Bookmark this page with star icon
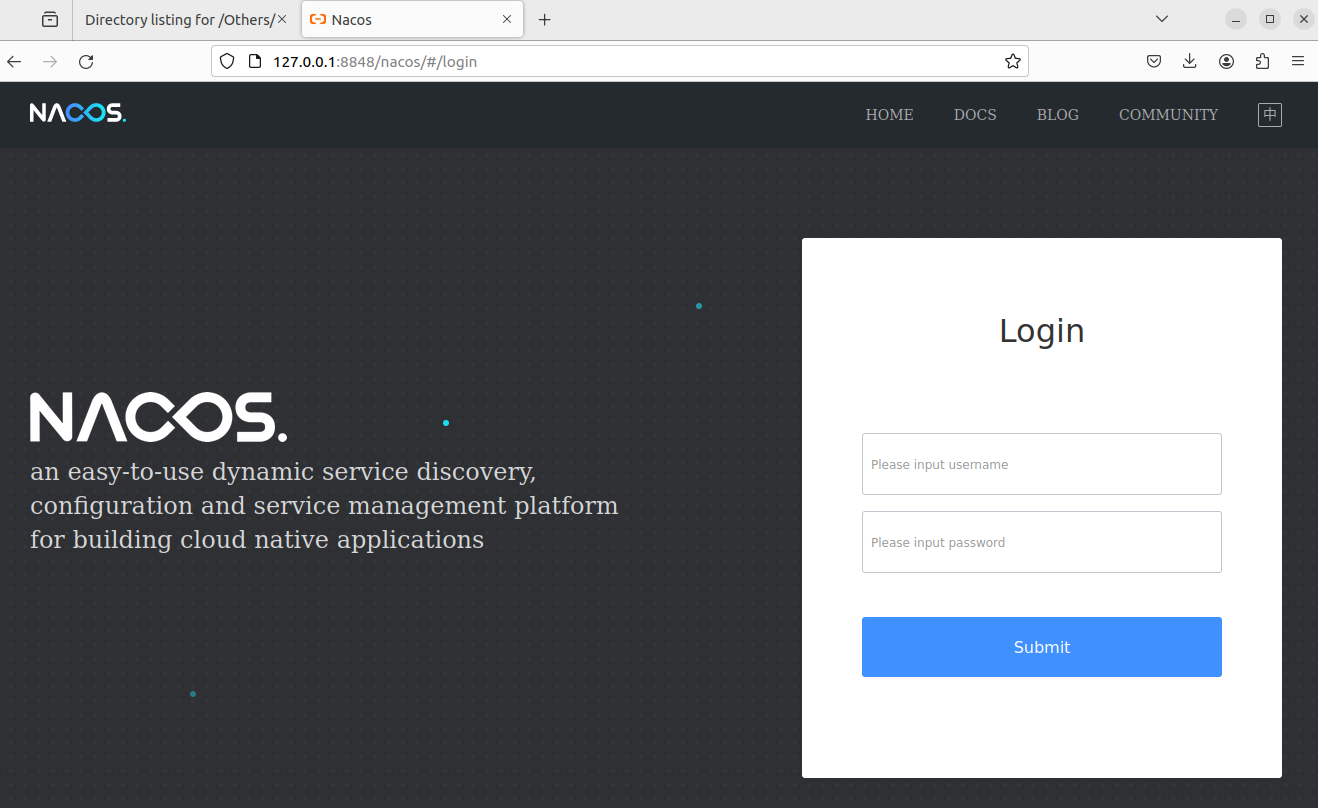The width and height of the screenshot is (1318, 808). click(x=1013, y=62)
